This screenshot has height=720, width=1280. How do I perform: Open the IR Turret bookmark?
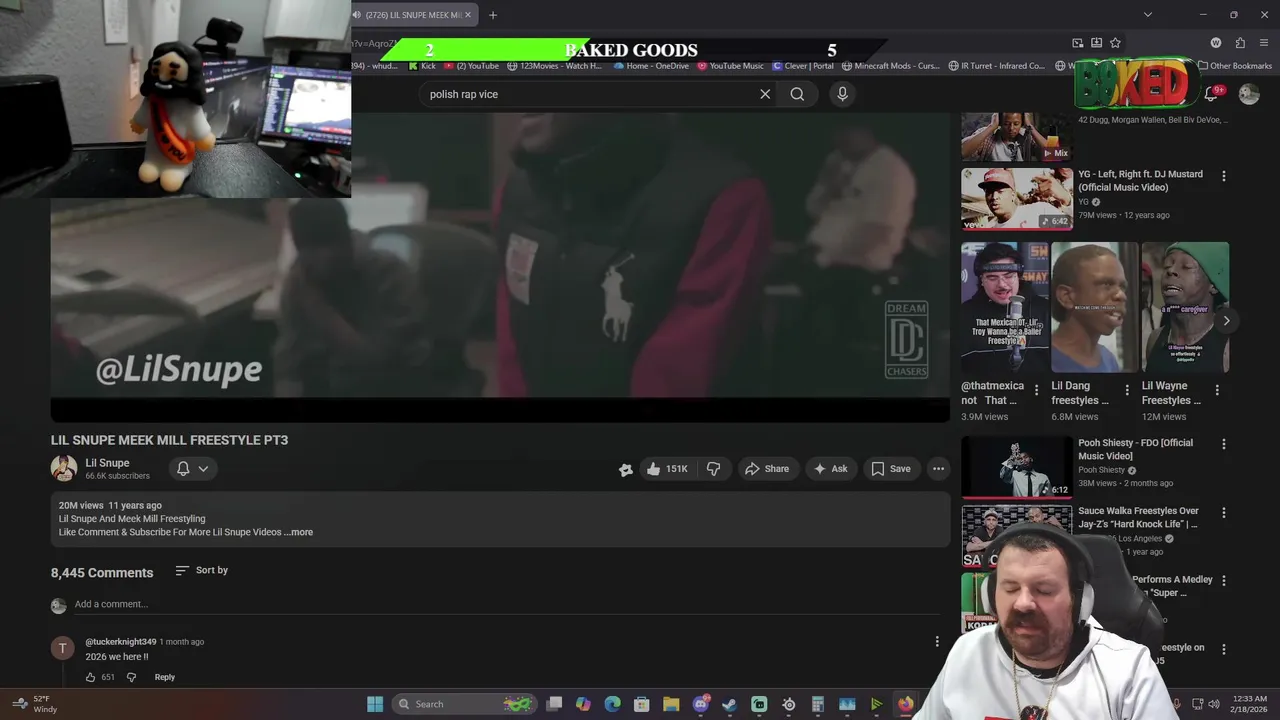pos(996,66)
